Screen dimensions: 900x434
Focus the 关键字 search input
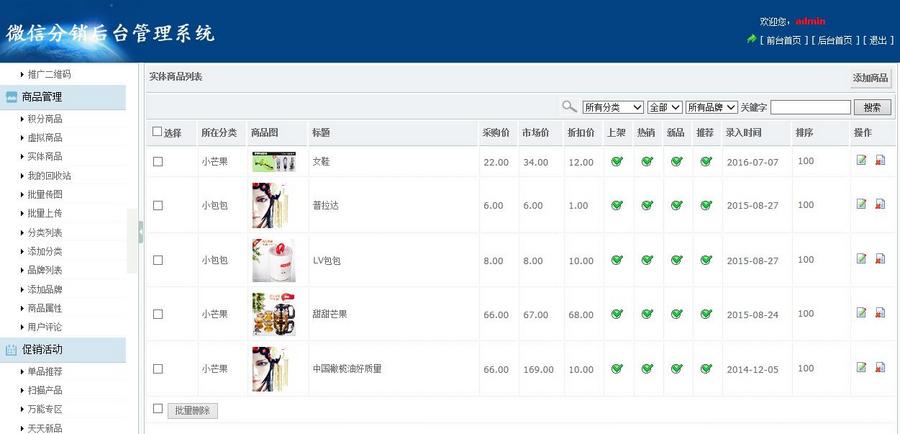pyautogui.click(x=810, y=107)
